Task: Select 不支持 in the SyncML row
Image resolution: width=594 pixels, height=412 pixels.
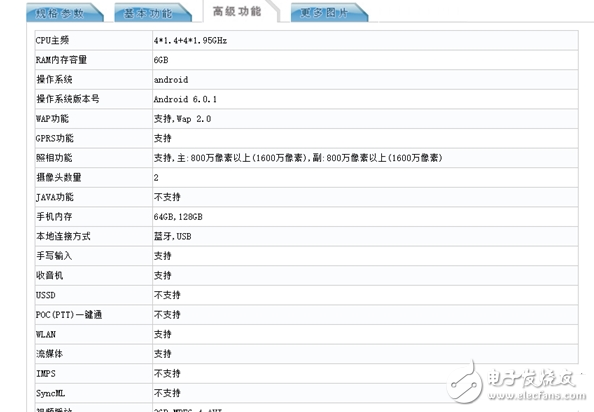Action: (x=167, y=393)
